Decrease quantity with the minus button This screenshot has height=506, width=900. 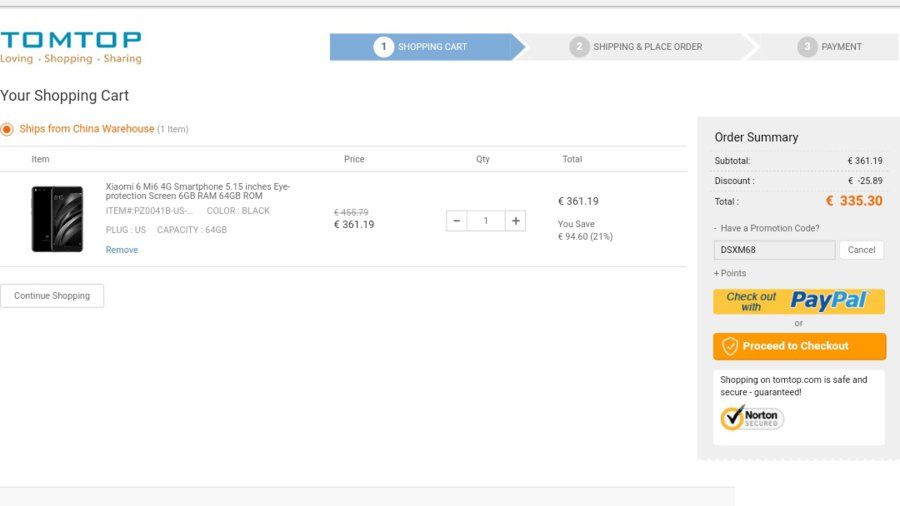coord(456,221)
